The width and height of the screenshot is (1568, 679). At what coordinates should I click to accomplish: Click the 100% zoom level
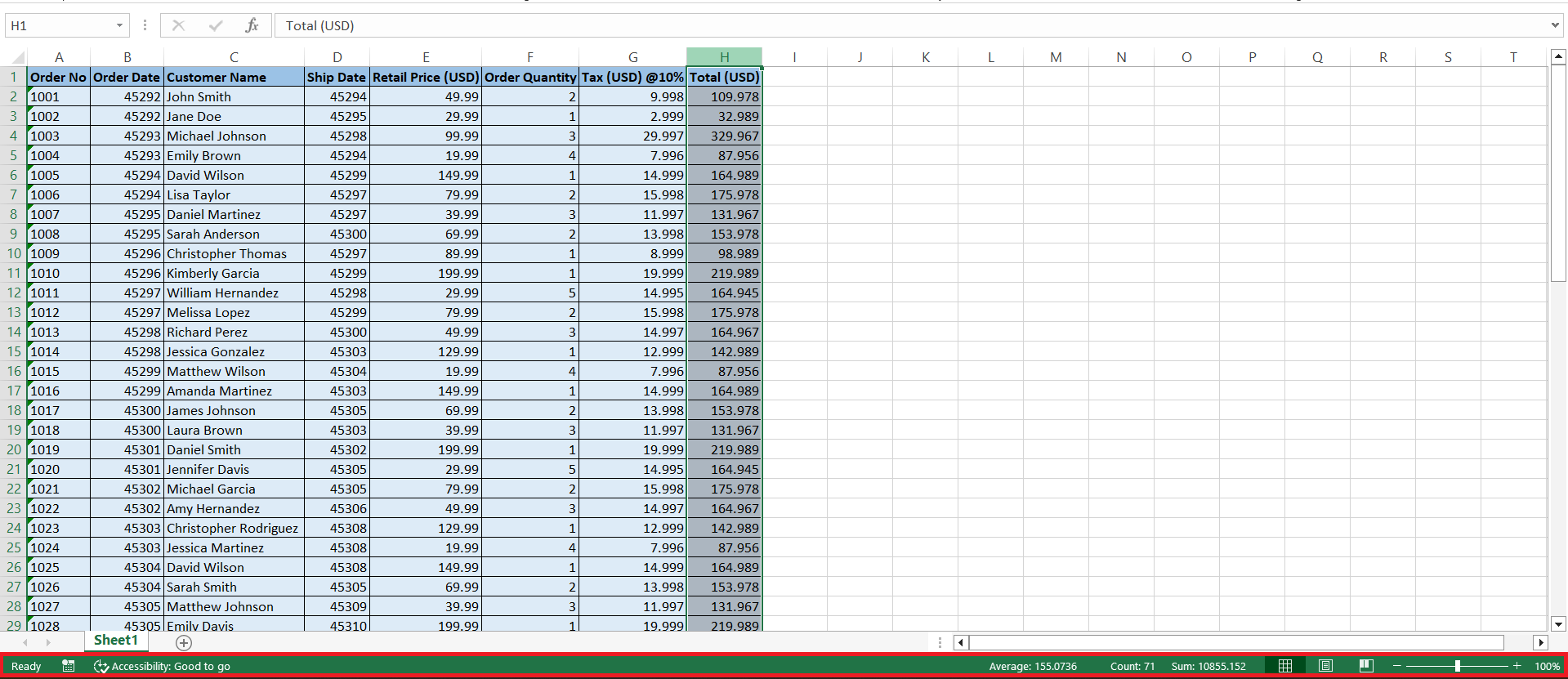click(1547, 666)
